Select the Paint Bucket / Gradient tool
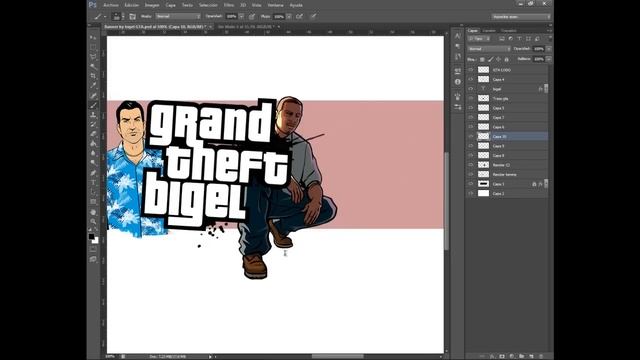This screenshot has height=360, width=640. click(93, 144)
